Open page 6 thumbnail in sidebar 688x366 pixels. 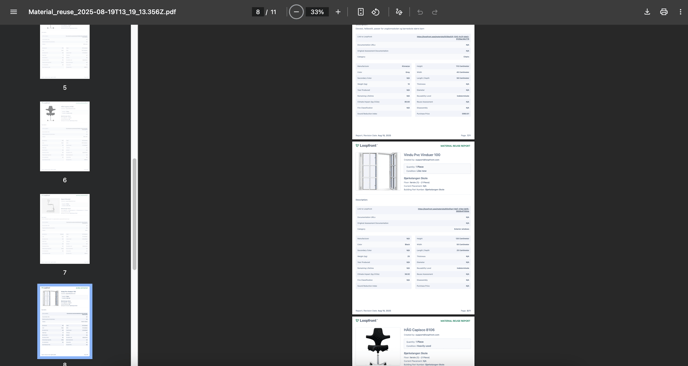[x=65, y=136]
